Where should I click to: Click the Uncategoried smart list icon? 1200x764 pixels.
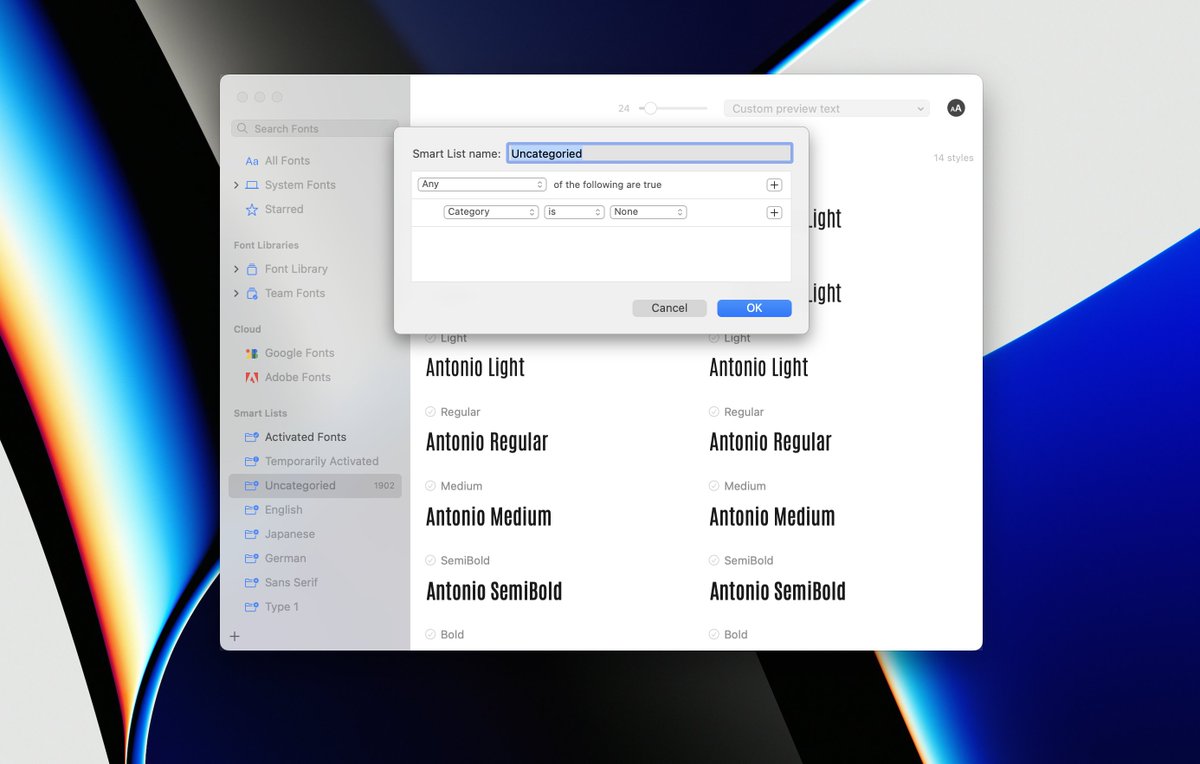click(252, 486)
